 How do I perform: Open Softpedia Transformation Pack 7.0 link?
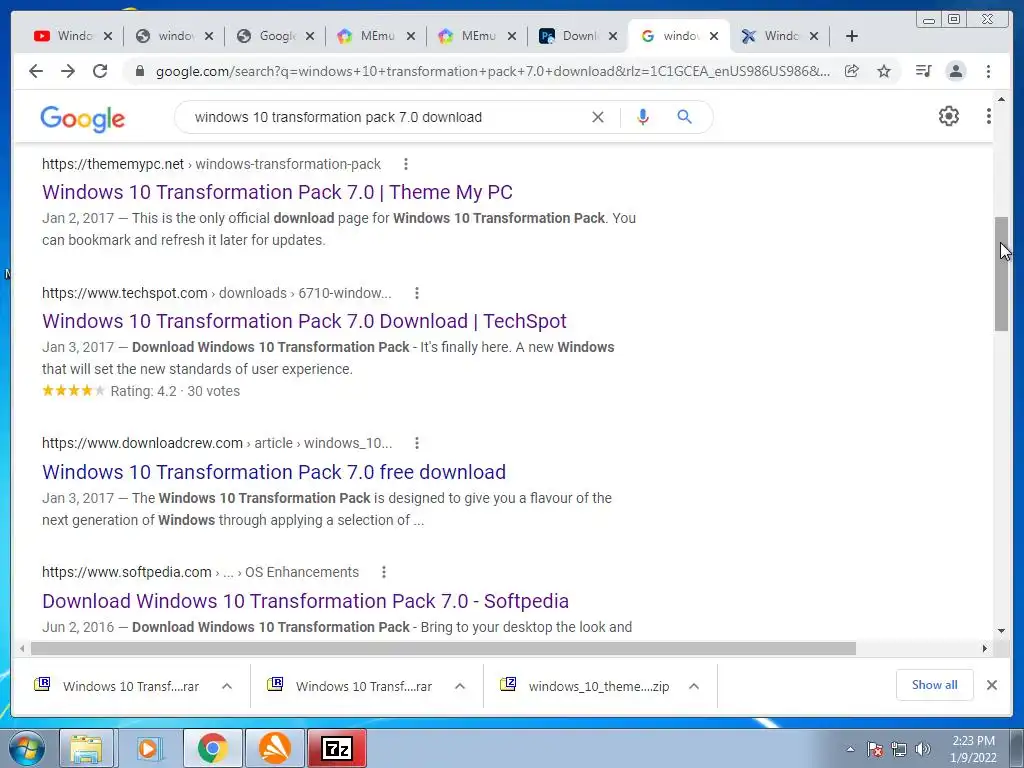pyautogui.click(x=305, y=601)
